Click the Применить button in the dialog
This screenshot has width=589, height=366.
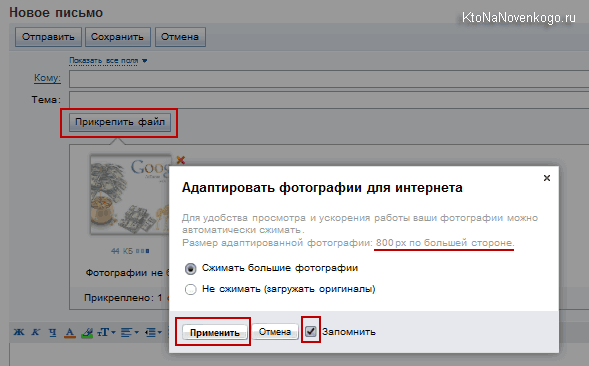(x=214, y=333)
